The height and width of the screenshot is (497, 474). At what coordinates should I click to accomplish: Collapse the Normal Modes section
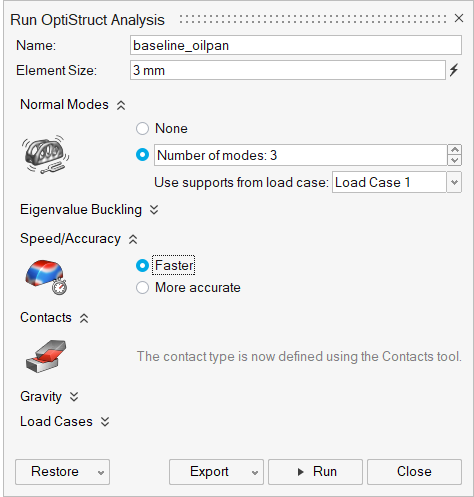[121, 105]
